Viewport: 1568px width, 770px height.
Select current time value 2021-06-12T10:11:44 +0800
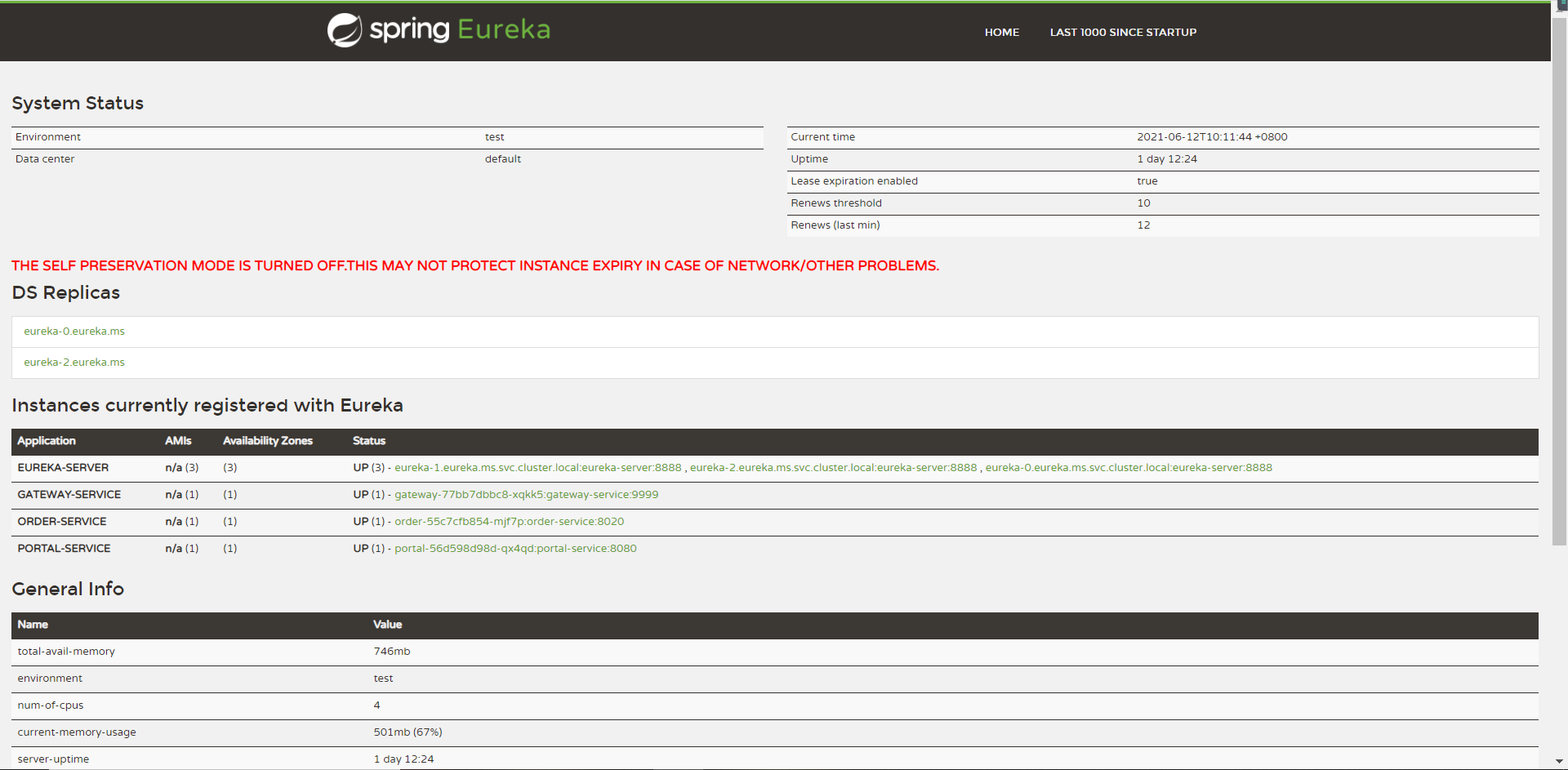pos(1212,137)
